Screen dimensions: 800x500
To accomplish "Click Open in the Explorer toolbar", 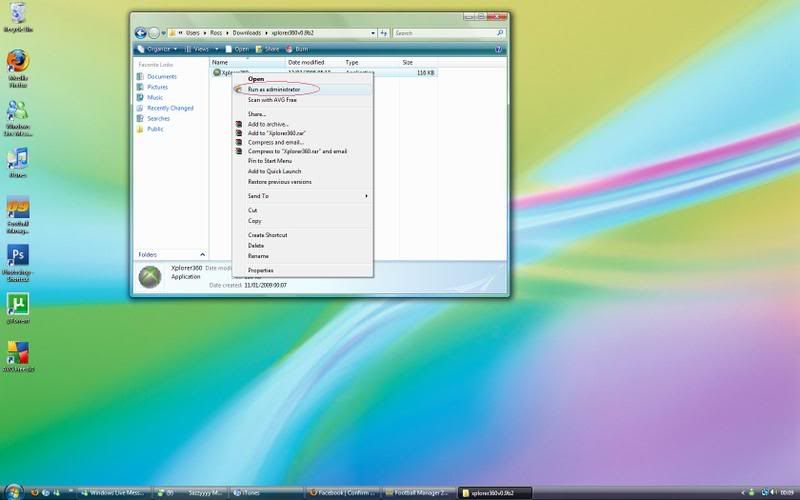I will (237, 49).
